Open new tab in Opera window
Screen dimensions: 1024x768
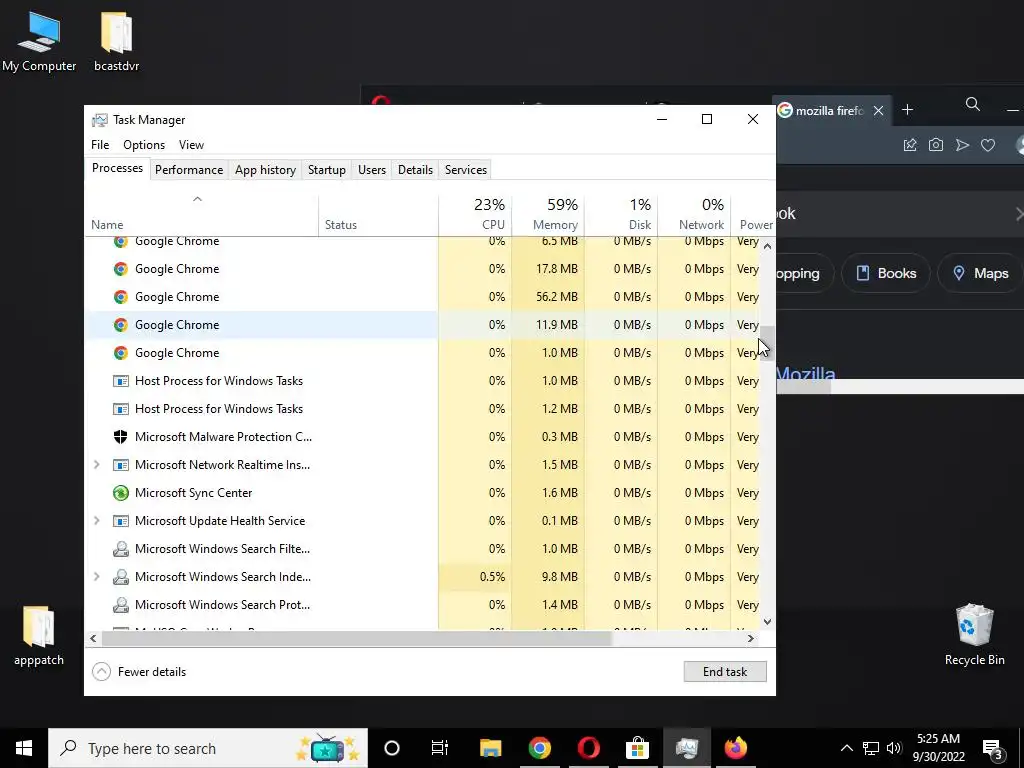(907, 110)
